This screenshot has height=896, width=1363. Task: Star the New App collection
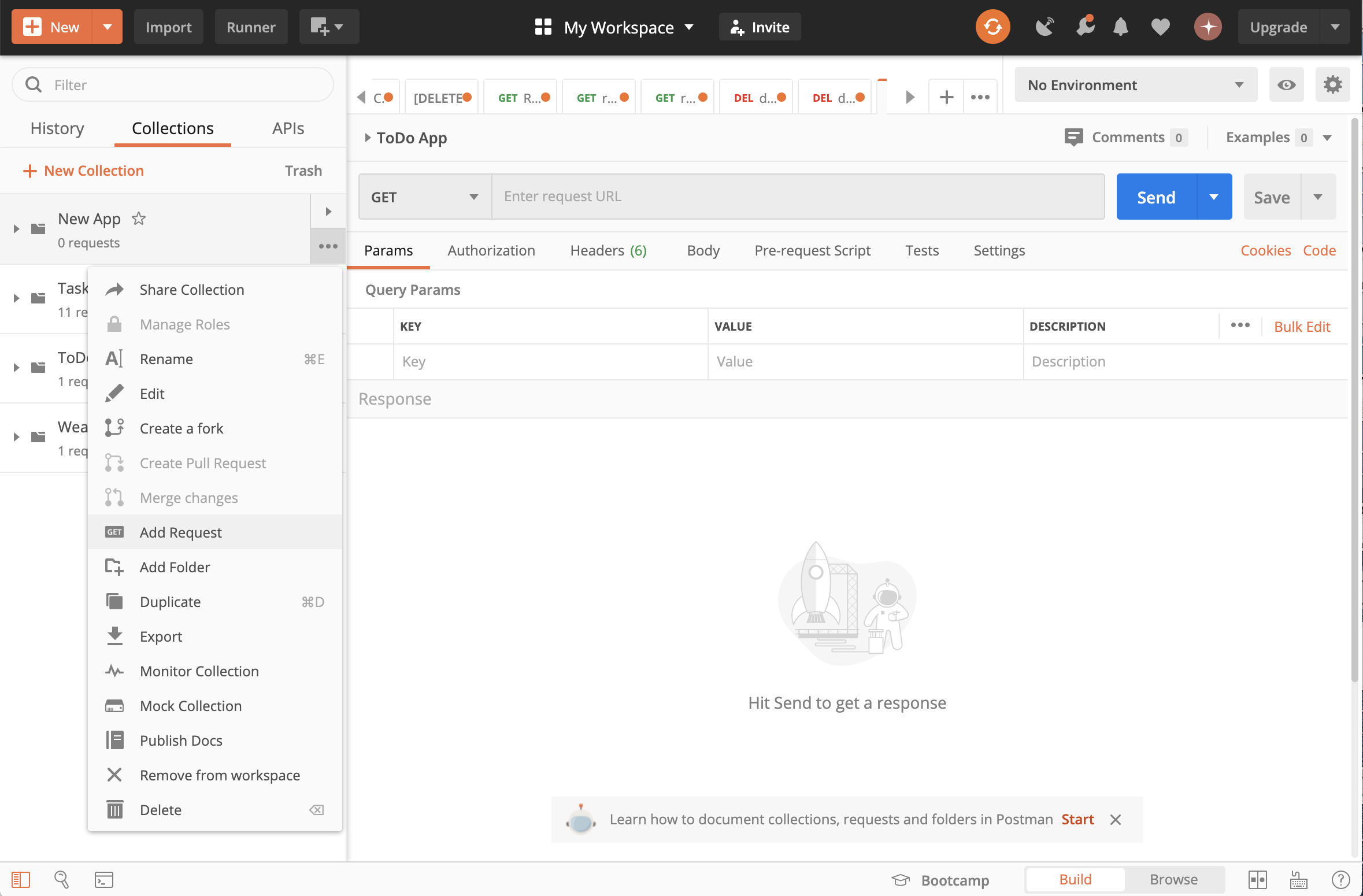tap(139, 219)
